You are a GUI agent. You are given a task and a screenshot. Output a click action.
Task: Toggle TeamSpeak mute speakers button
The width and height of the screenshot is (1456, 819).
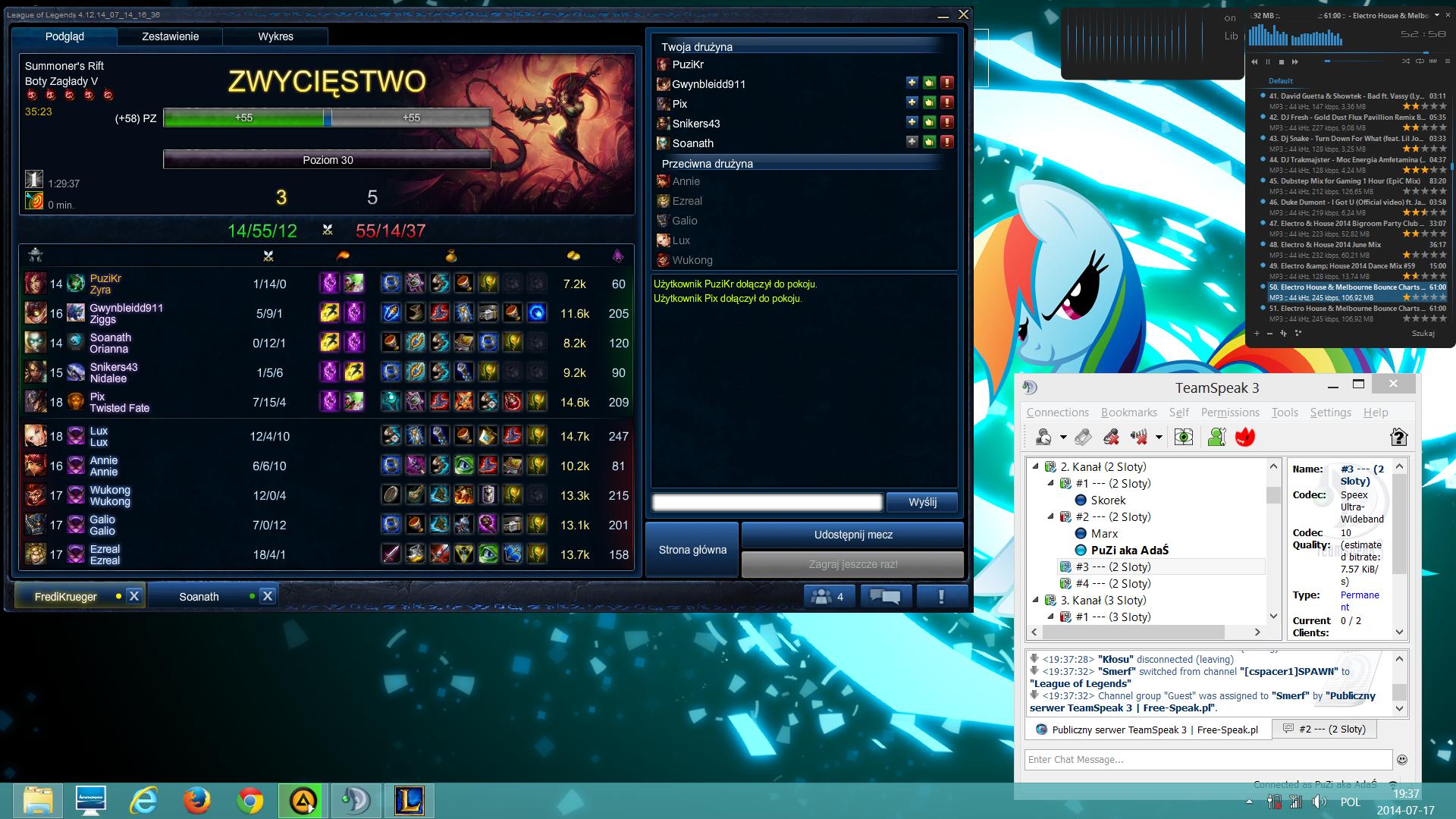click(1138, 437)
